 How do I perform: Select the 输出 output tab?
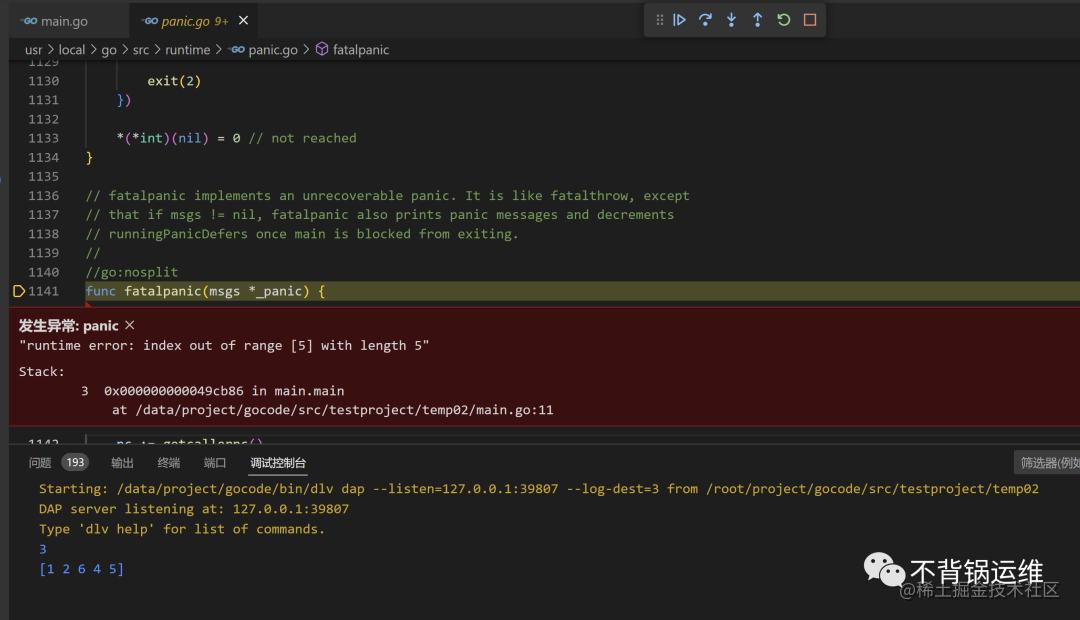point(122,463)
